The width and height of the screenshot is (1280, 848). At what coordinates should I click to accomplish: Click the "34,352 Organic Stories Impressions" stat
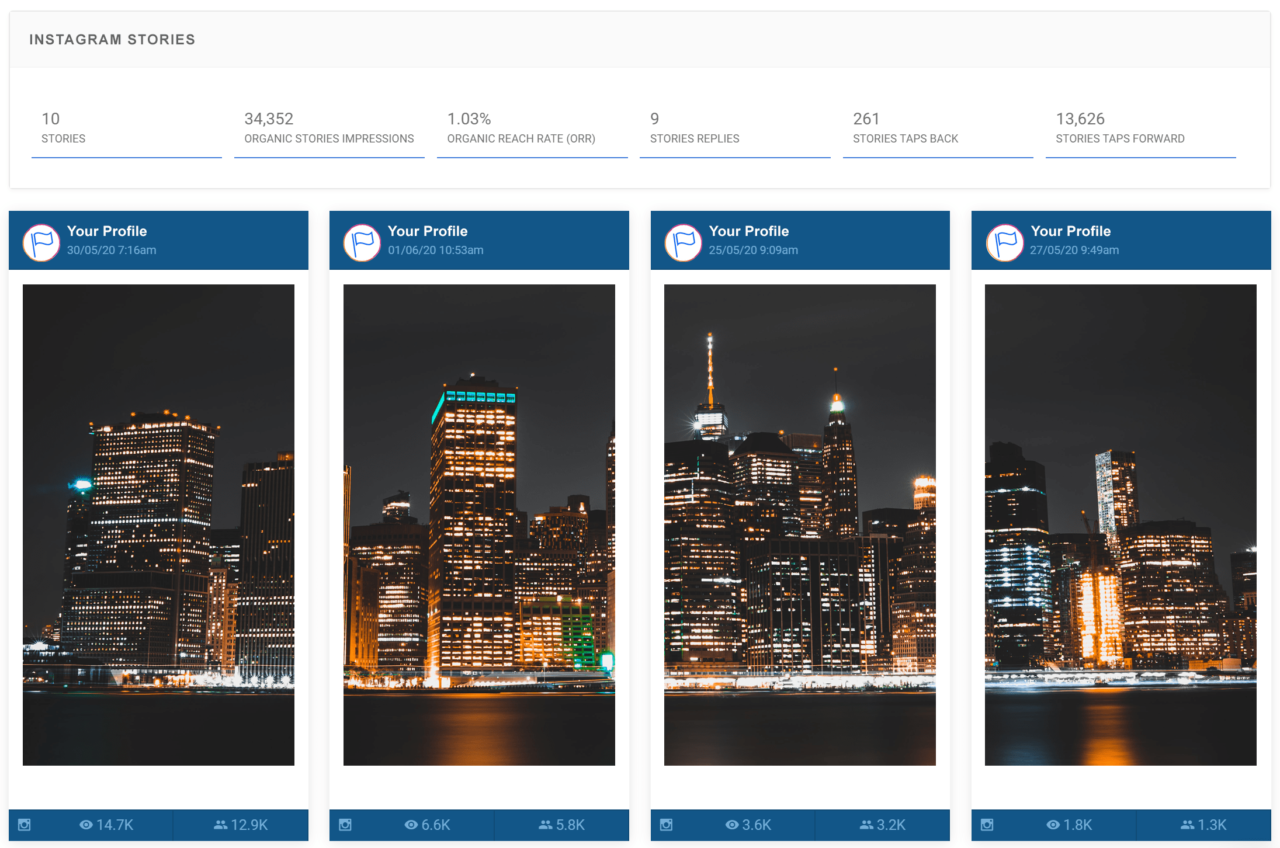[328, 127]
